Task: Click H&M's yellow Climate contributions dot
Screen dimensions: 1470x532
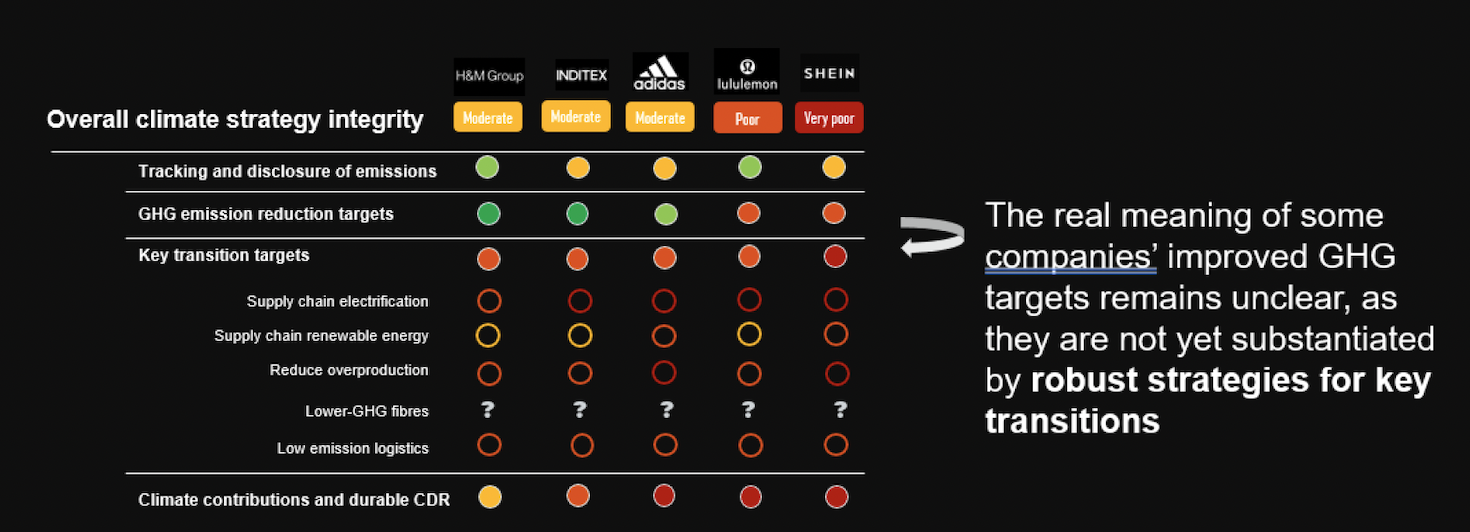Action: pyautogui.click(x=489, y=495)
